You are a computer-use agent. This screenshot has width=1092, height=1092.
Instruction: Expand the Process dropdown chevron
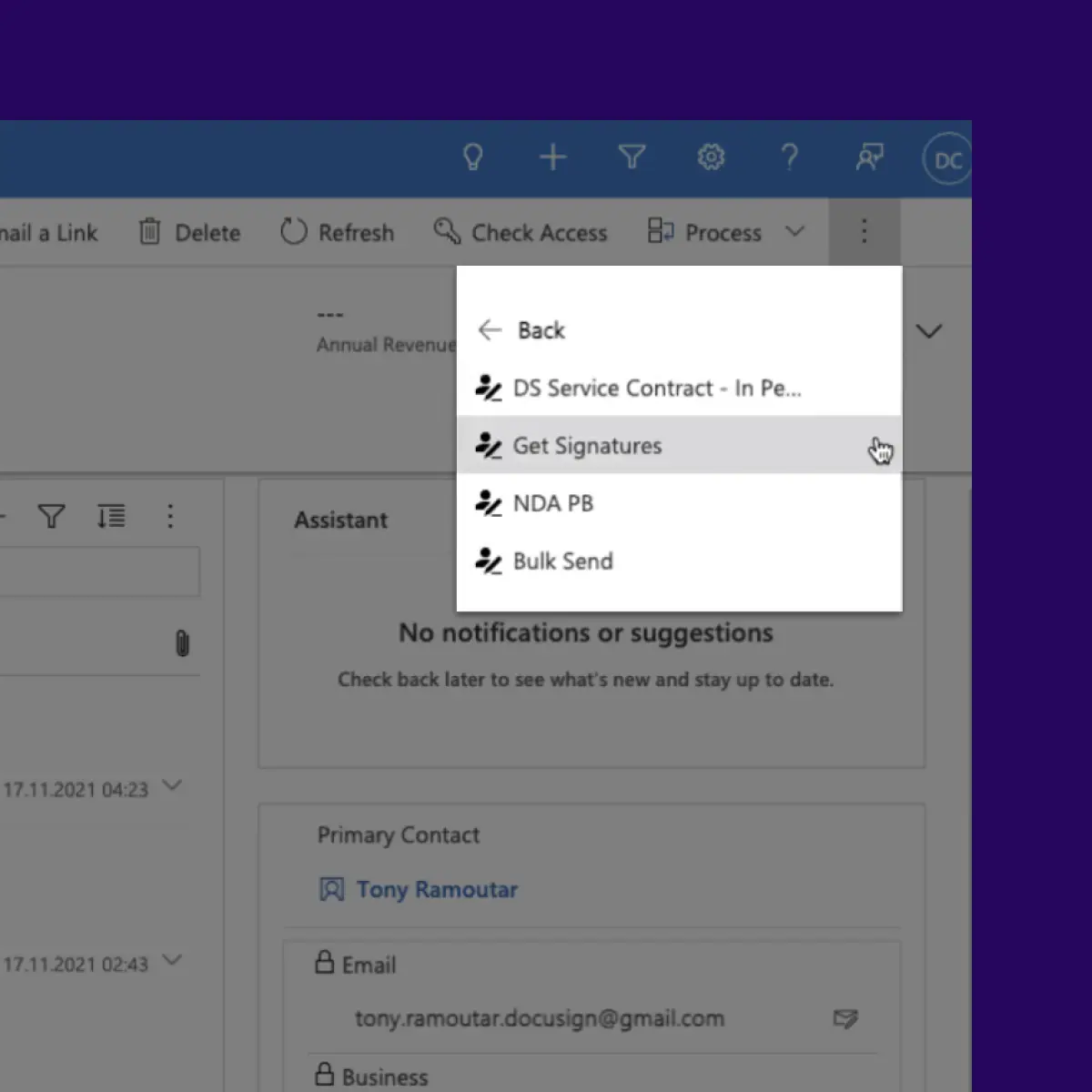click(794, 231)
